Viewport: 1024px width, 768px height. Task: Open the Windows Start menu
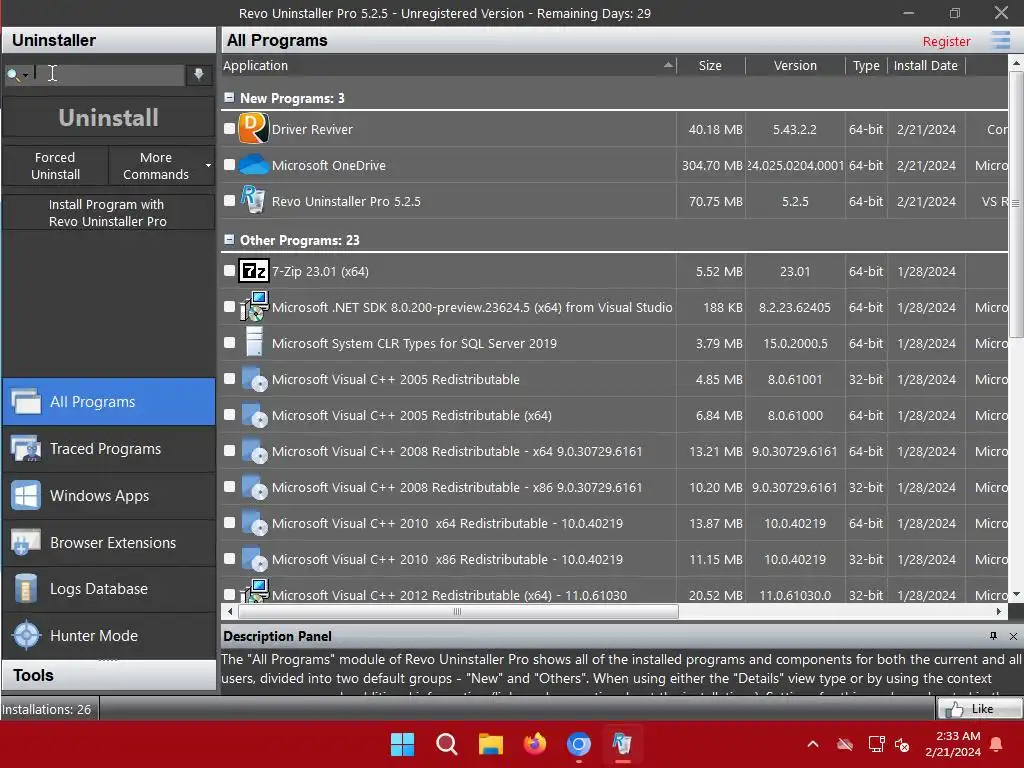pos(402,744)
